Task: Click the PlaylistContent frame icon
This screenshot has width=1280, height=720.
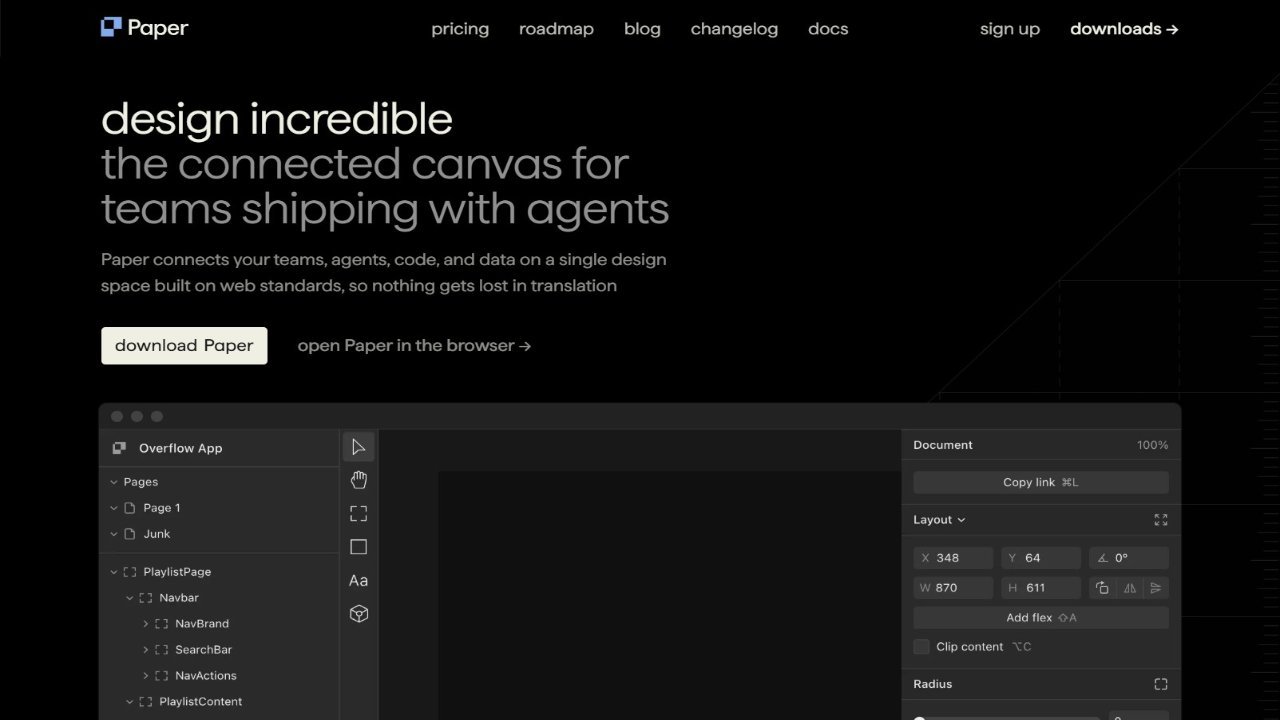Action: point(145,702)
